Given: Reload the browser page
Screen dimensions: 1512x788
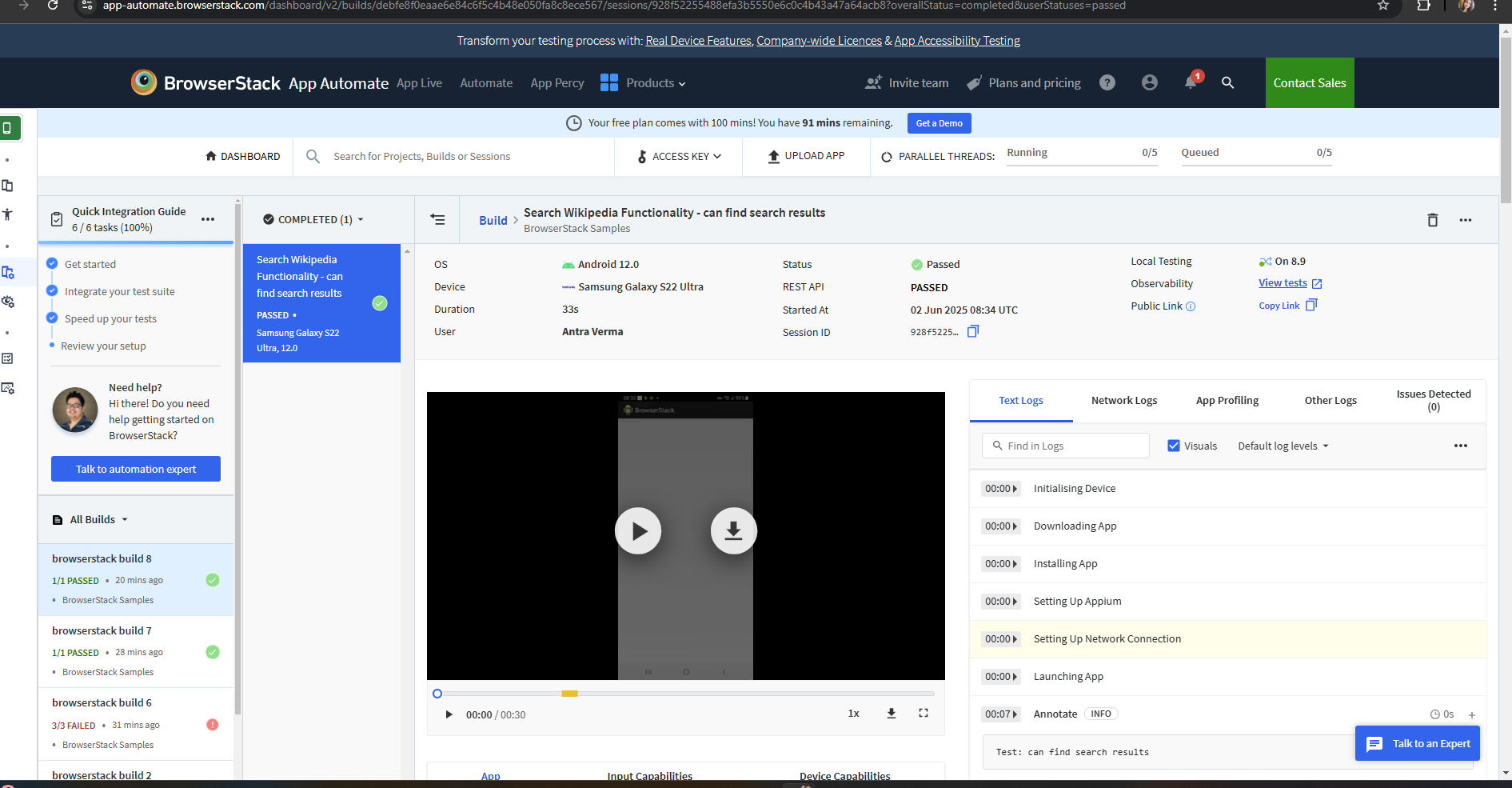Looking at the screenshot, I should coord(53,6).
